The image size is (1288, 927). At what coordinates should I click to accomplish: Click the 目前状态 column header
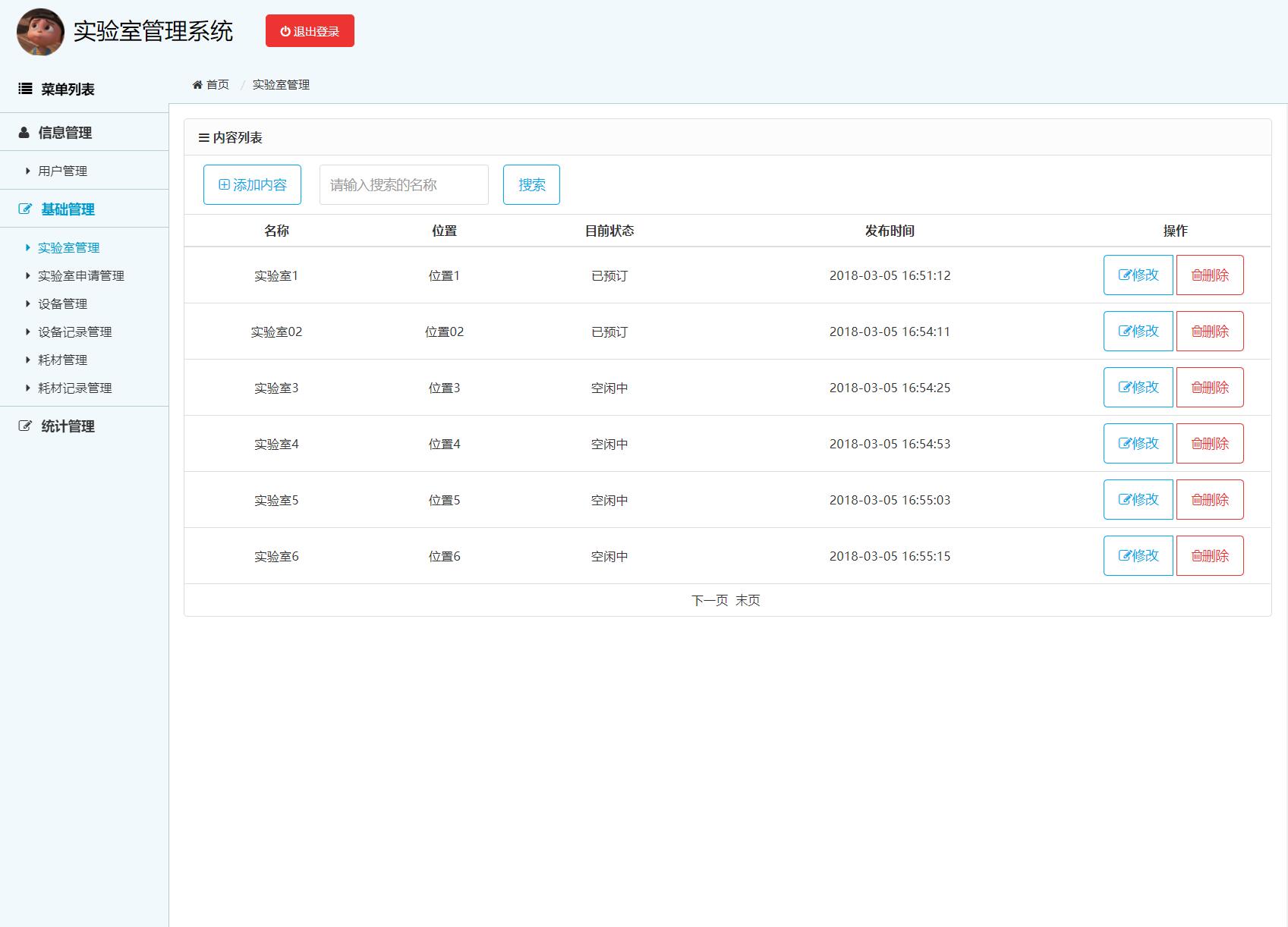(609, 231)
